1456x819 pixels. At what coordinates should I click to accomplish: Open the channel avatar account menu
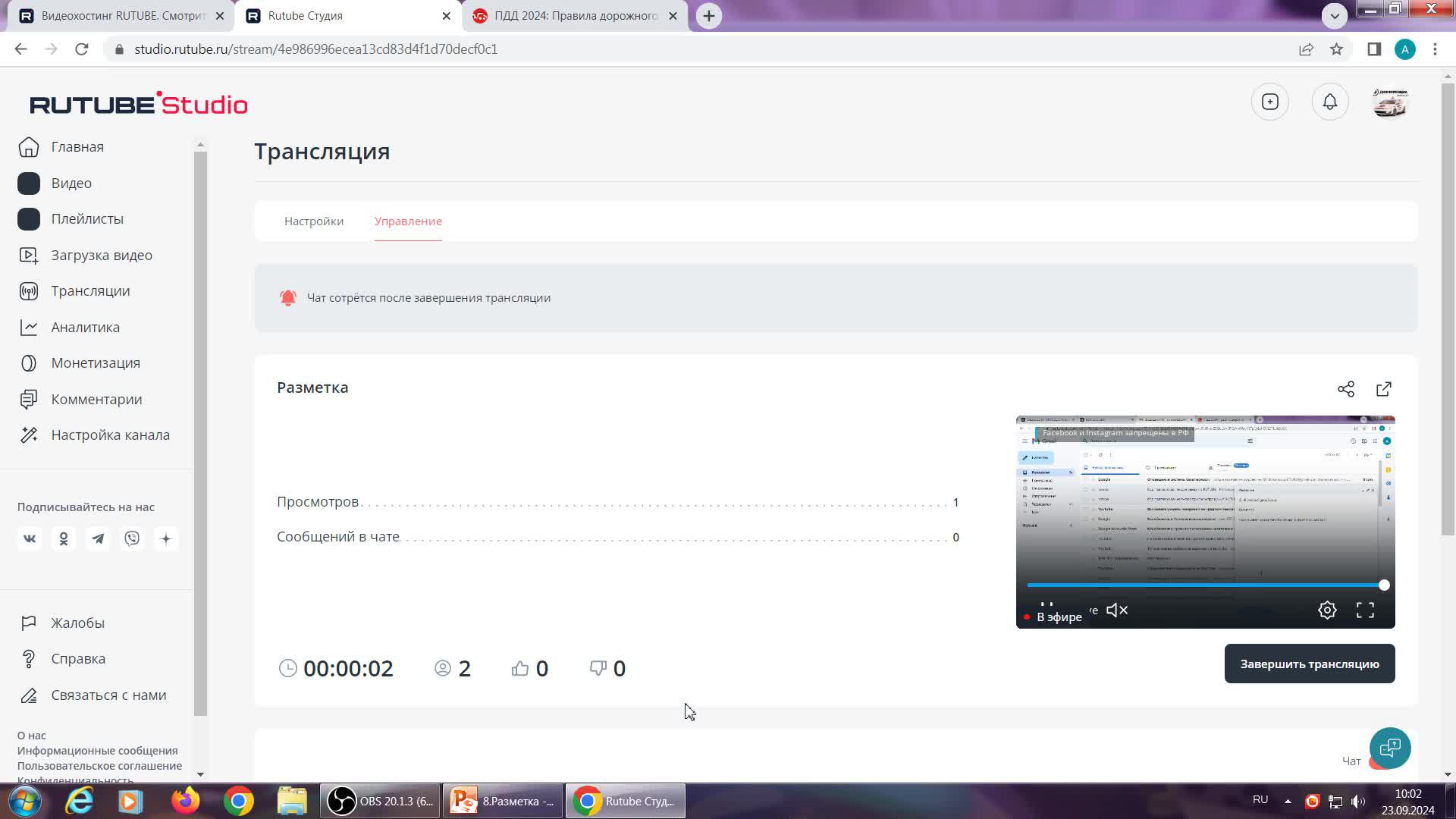(x=1389, y=102)
